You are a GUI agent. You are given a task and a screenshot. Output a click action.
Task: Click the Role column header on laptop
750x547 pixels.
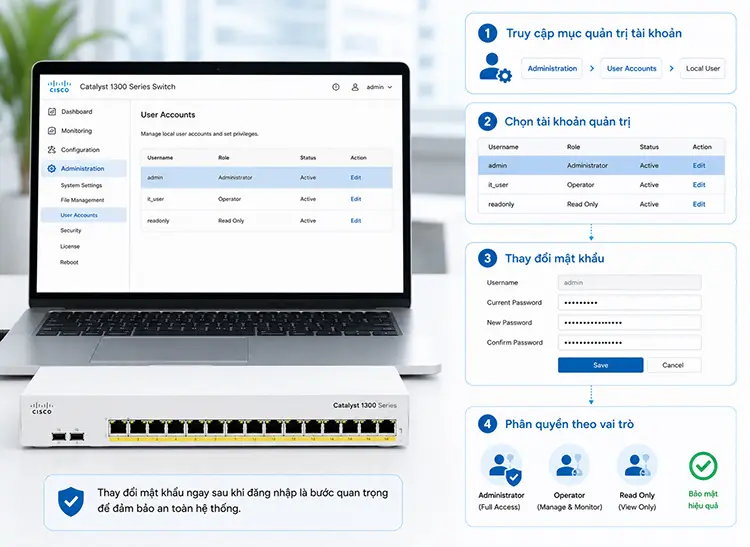click(223, 157)
